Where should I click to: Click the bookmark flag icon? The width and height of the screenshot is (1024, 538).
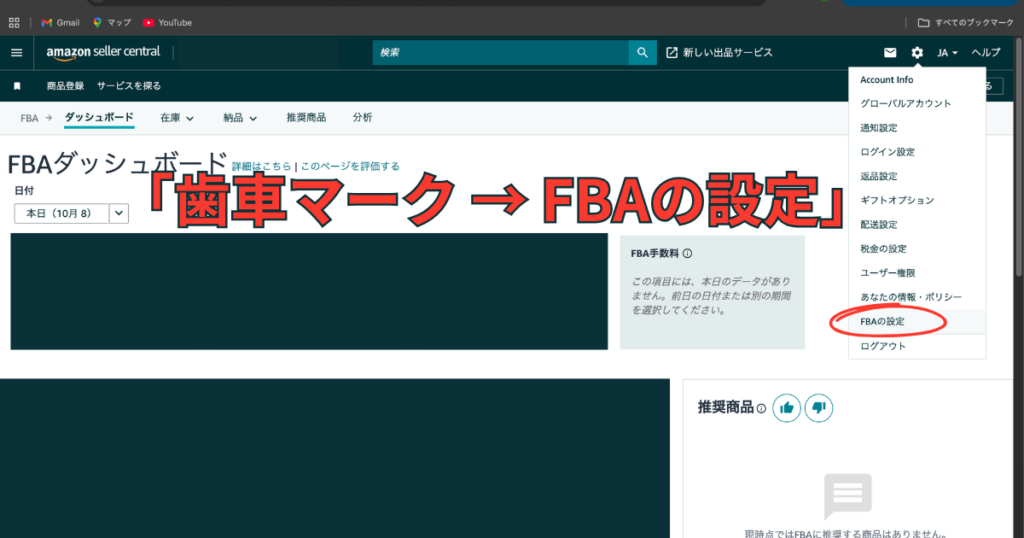17,86
